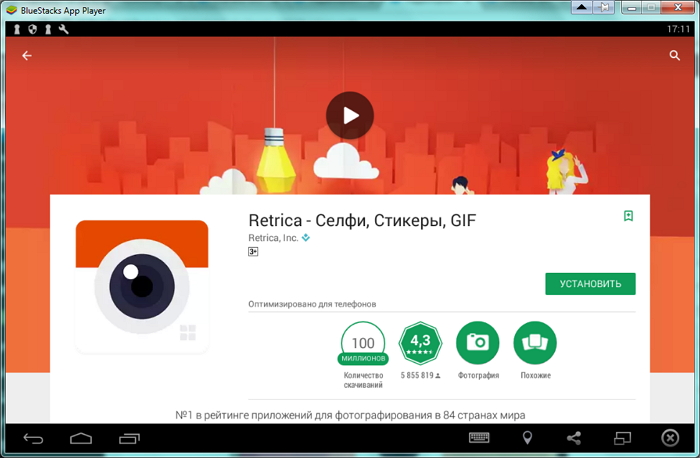Click the BlueStacks Android back button
Image resolution: width=700 pixels, height=458 pixels.
(33, 439)
